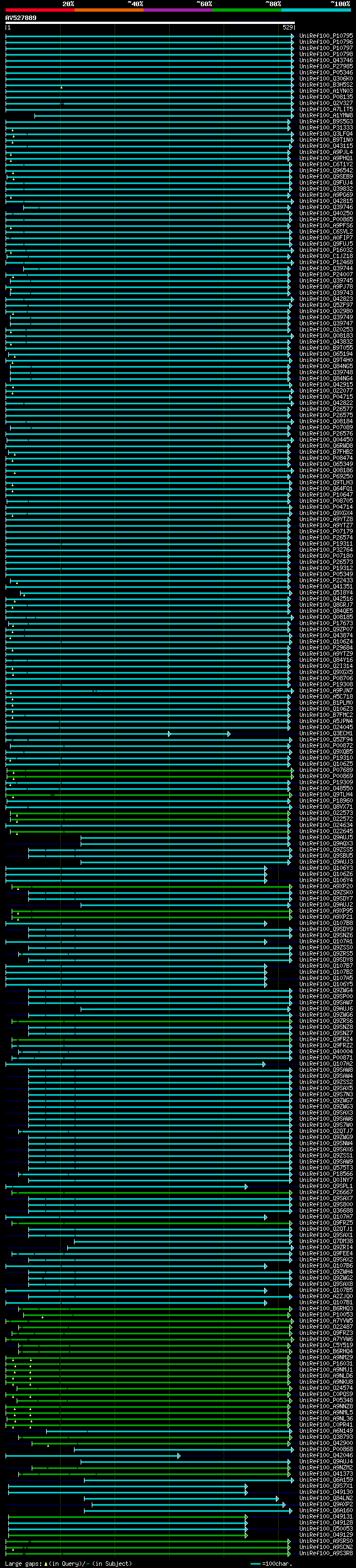356x1568 pixels.
Task: Select the UniRef100_A9S3R8 label
Action: 326,1554
